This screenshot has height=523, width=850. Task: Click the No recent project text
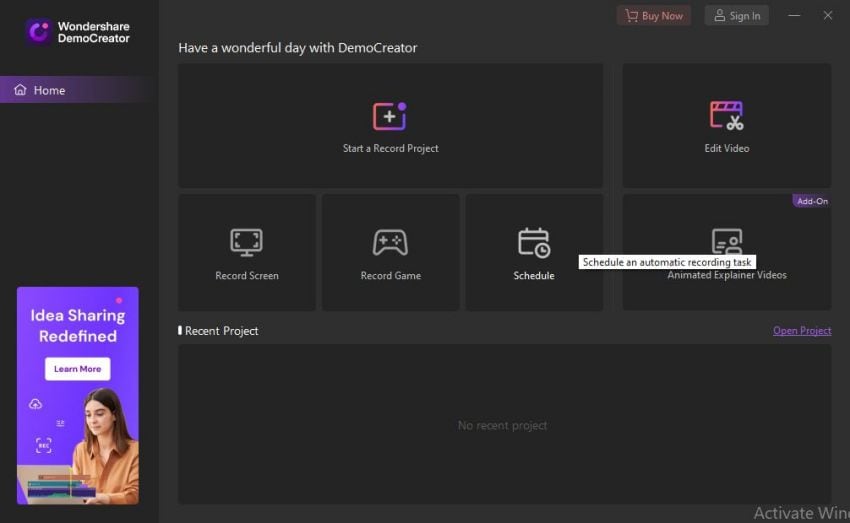(x=503, y=425)
